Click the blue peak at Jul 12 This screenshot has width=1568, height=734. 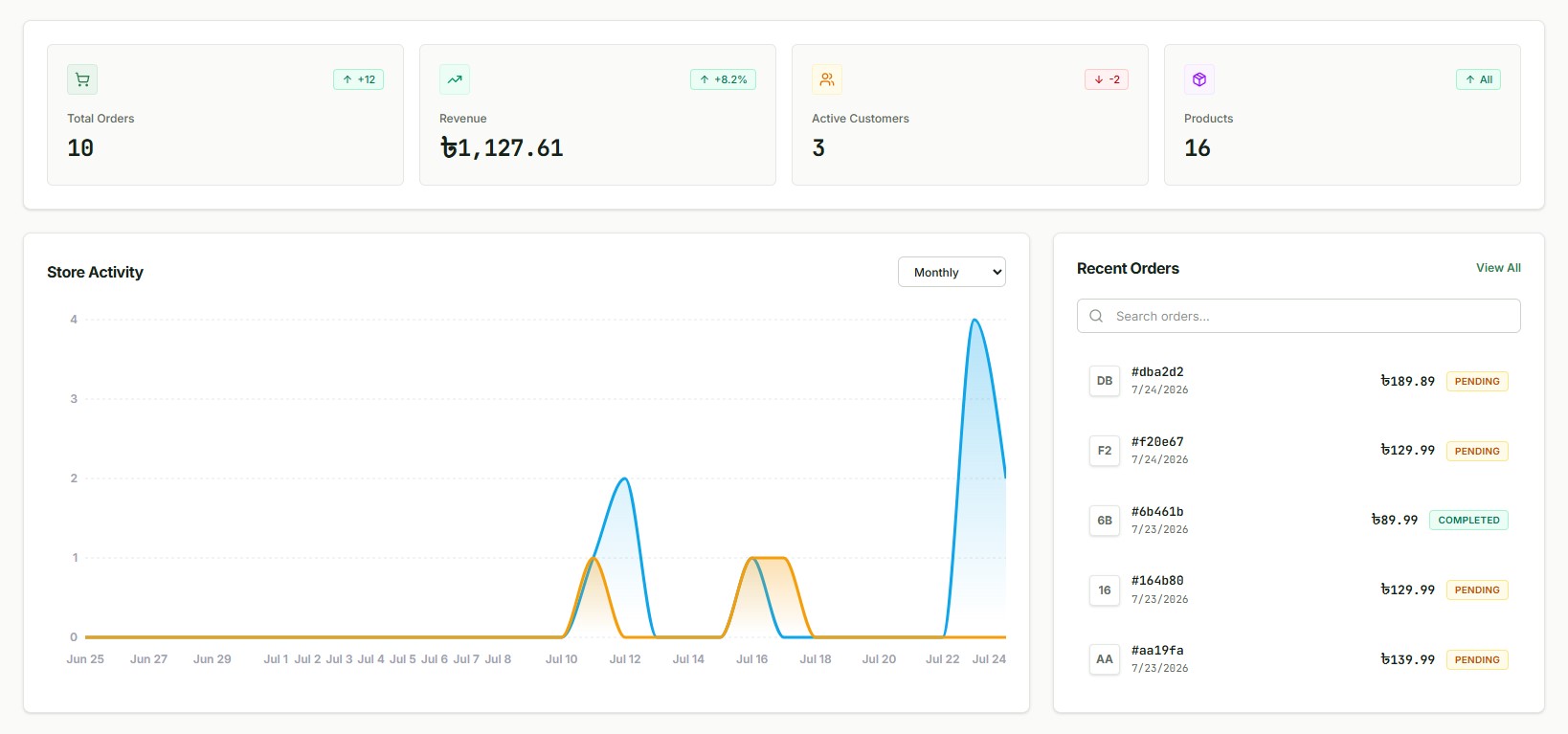[624, 478]
